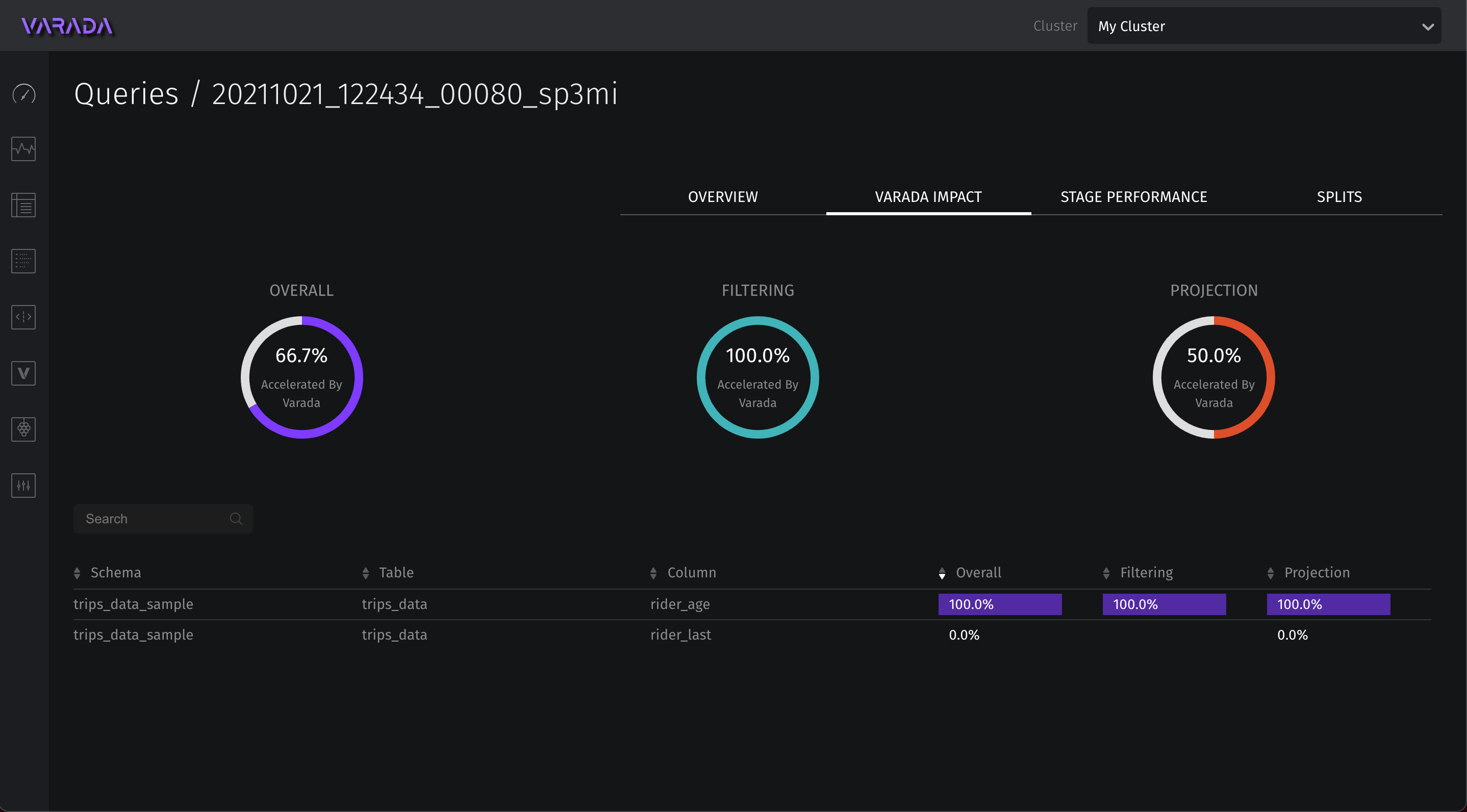Open the grape cluster sidebar icon
Screen dimensions: 1467x812
[23, 429]
